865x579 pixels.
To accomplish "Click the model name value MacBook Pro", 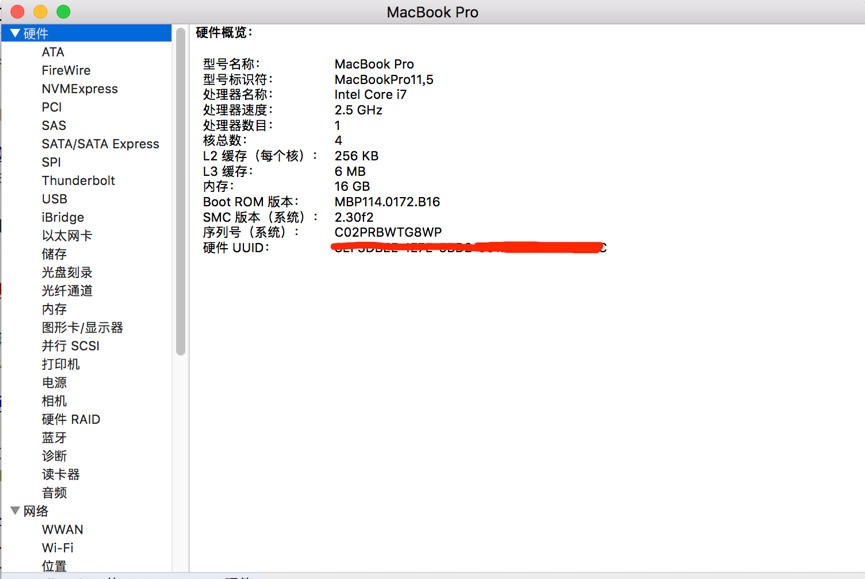I will 374,64.
